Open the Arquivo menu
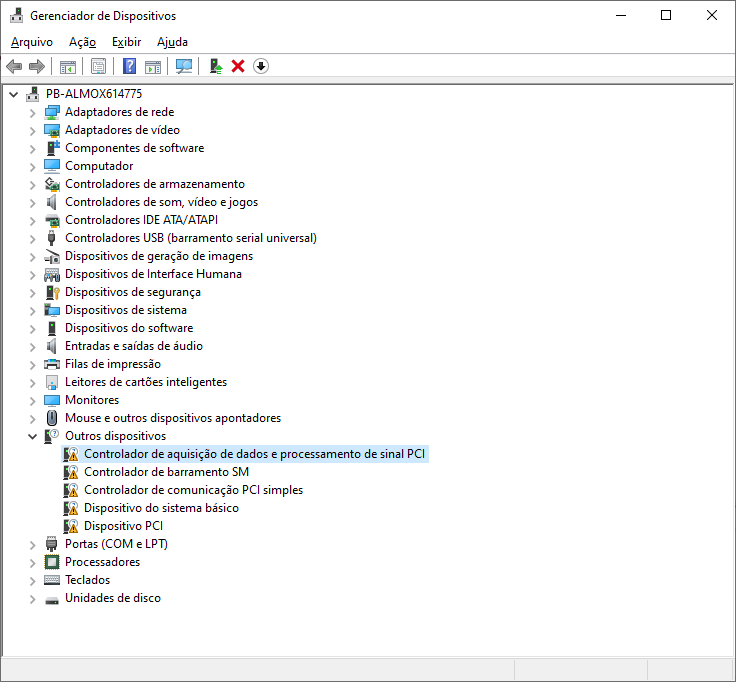736x682 pixels. (32, 42)
